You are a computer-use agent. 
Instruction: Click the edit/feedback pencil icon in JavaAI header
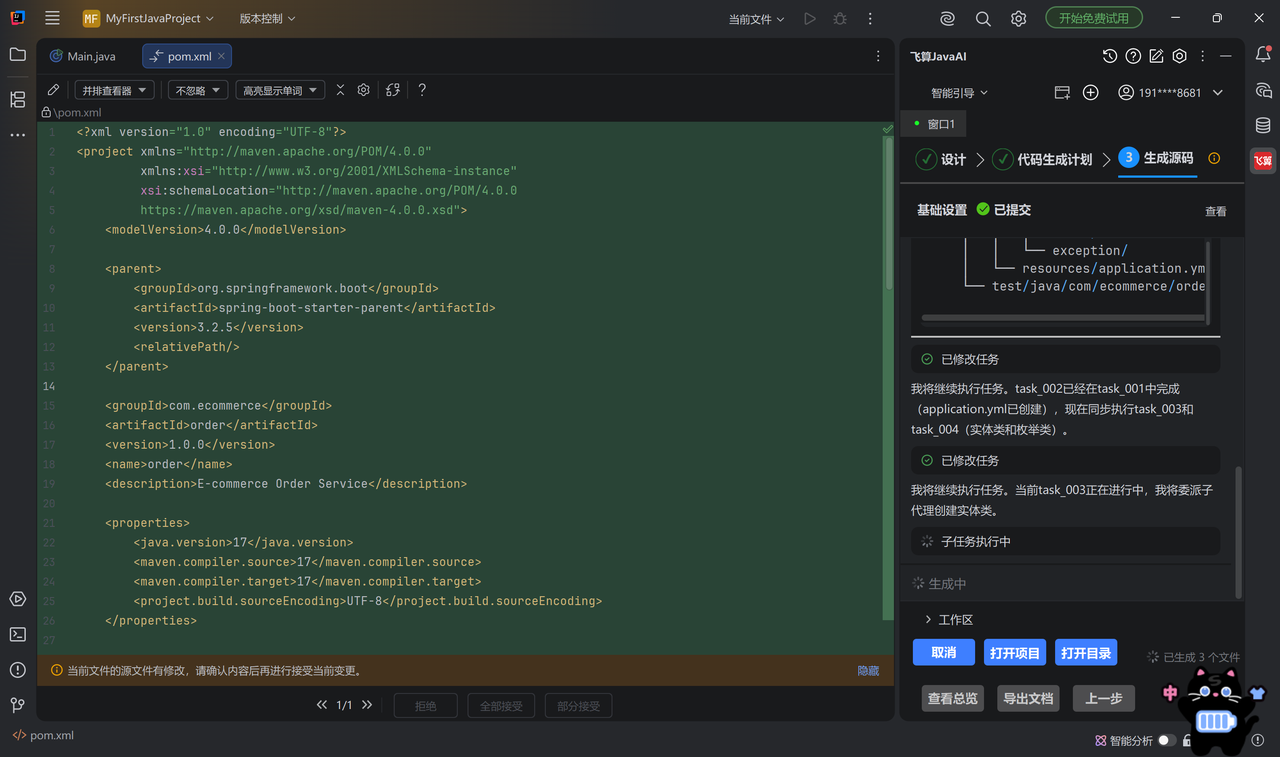(x=1156, y=56)
